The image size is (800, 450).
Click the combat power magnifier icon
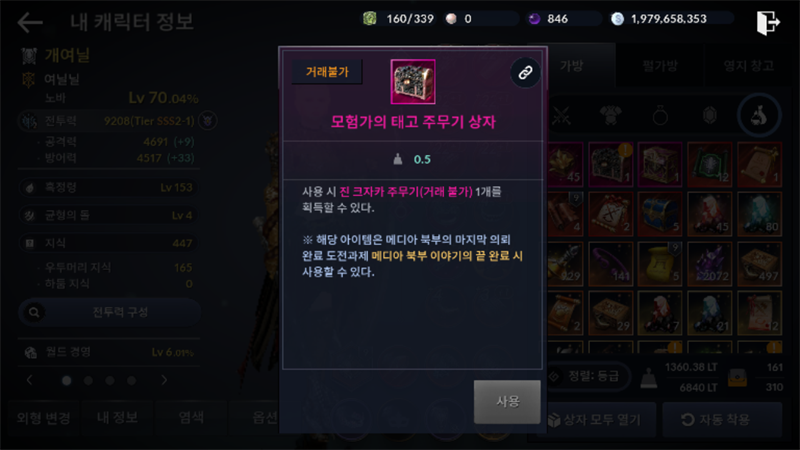[34, 312]
